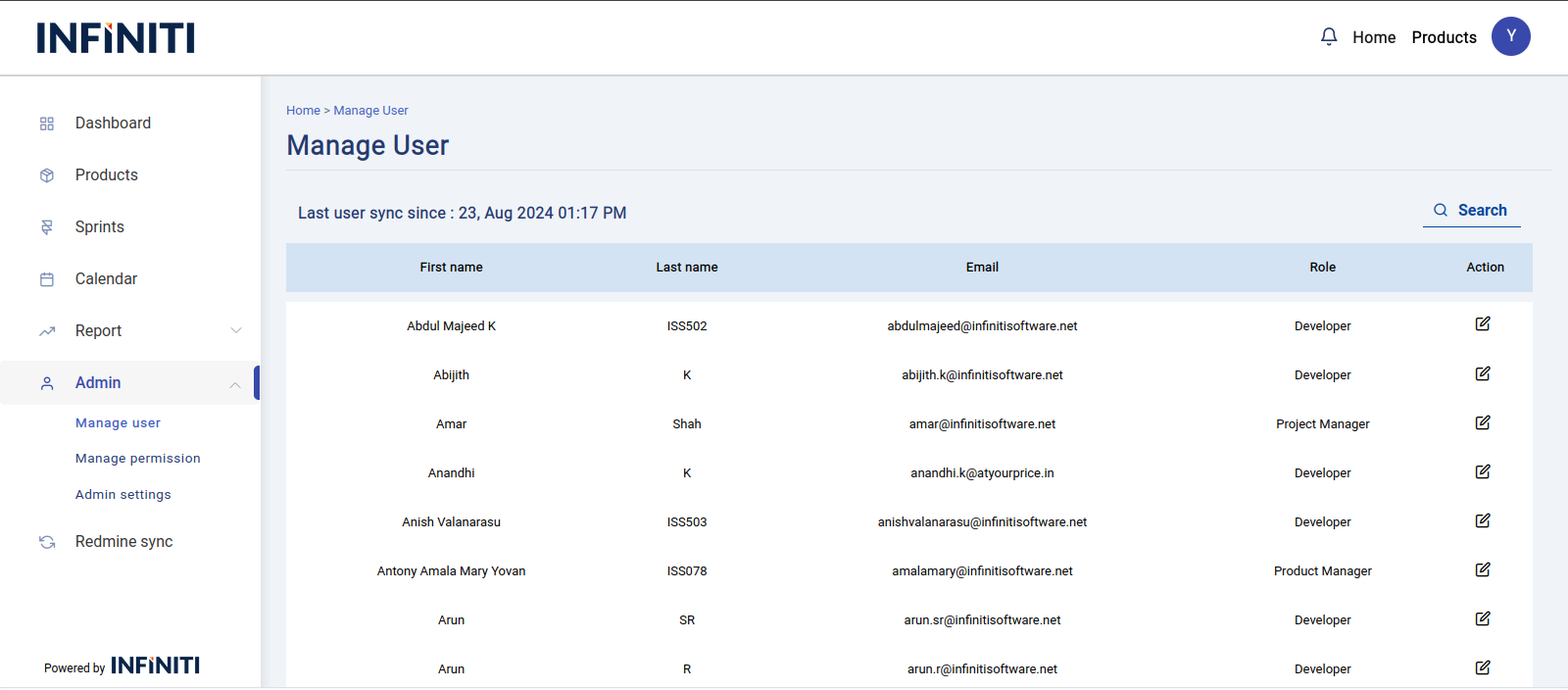Expand the Report menu chevron

(x=235, y=331)
